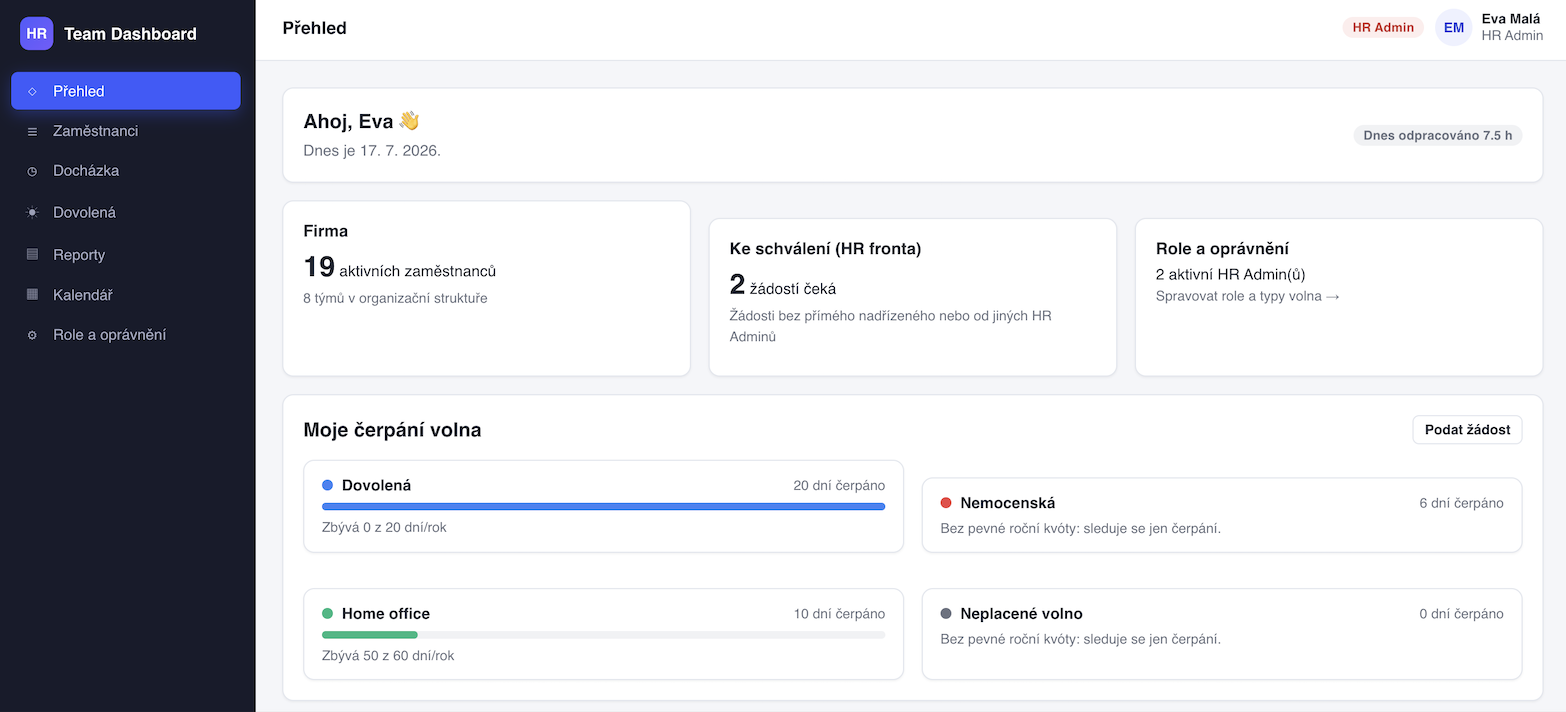Viewport: 1566px width, 712px height.
Task: Click 'Zbývá 0 z 20 dní/rok' text
Action: [384, 527]
